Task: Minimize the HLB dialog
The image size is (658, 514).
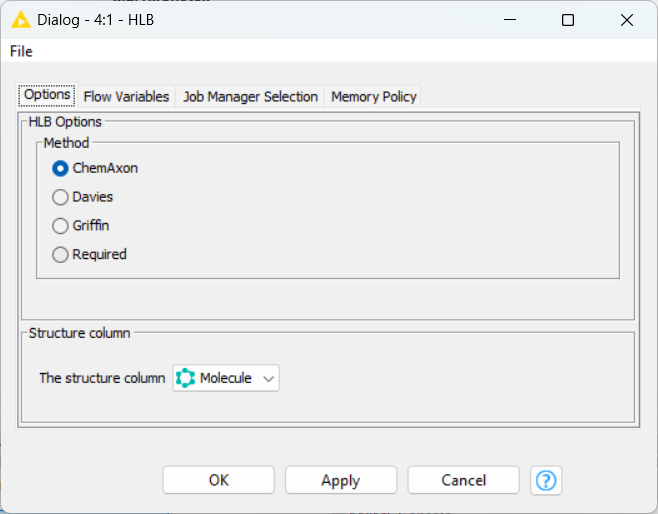Action: coord(509,20)
